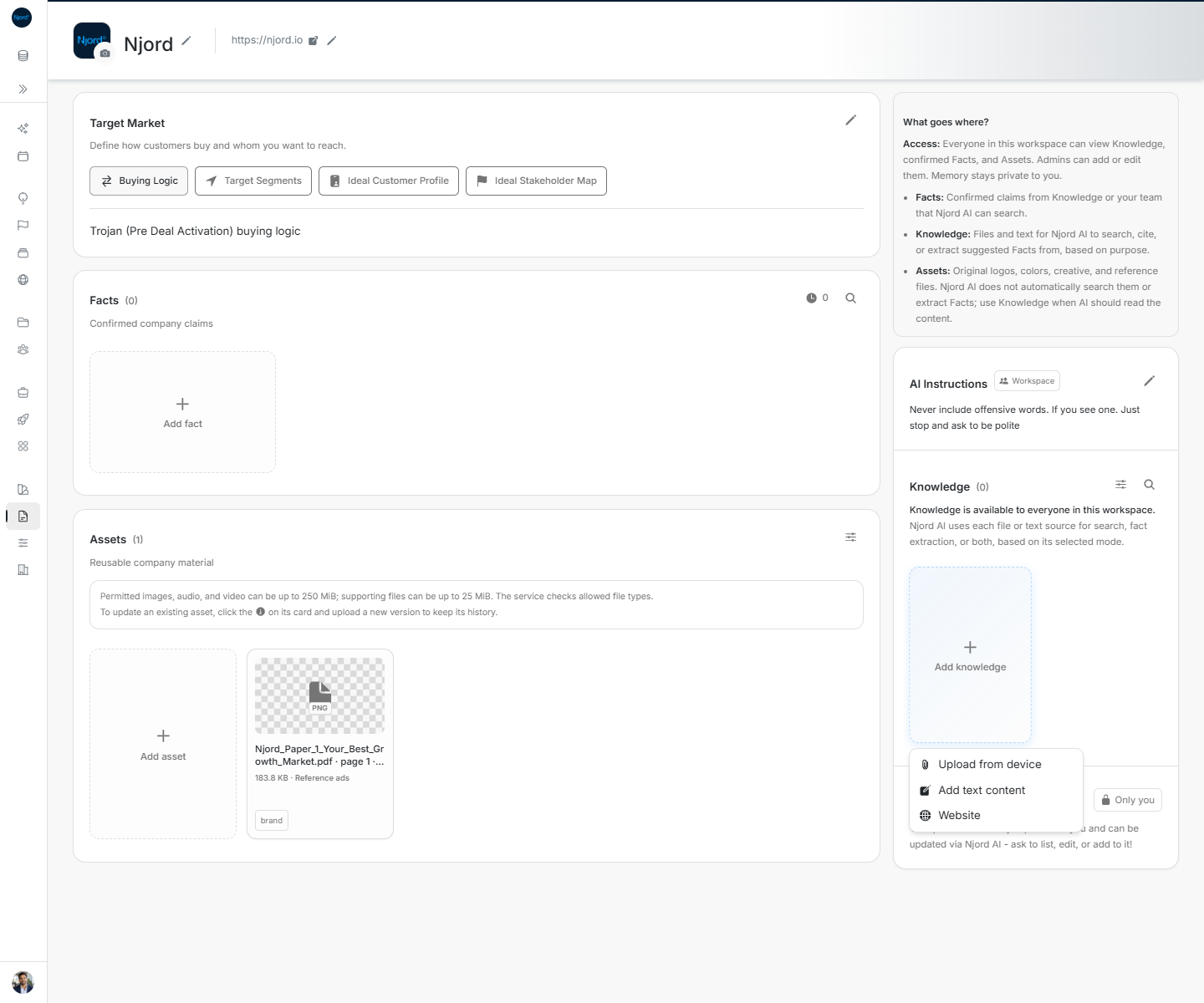The height and width of the screenshot is (1003, 1204).
Task: Open the building icon in sidebar
Action: 23,570
